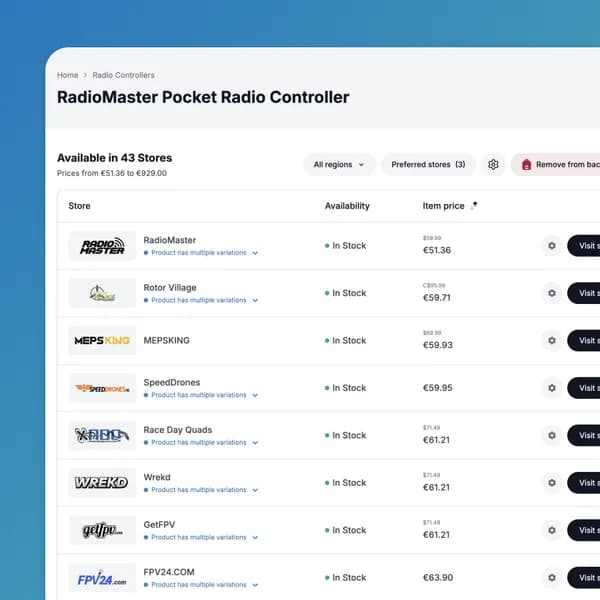Visit the Rotor Village store

[x=584, y=293]
